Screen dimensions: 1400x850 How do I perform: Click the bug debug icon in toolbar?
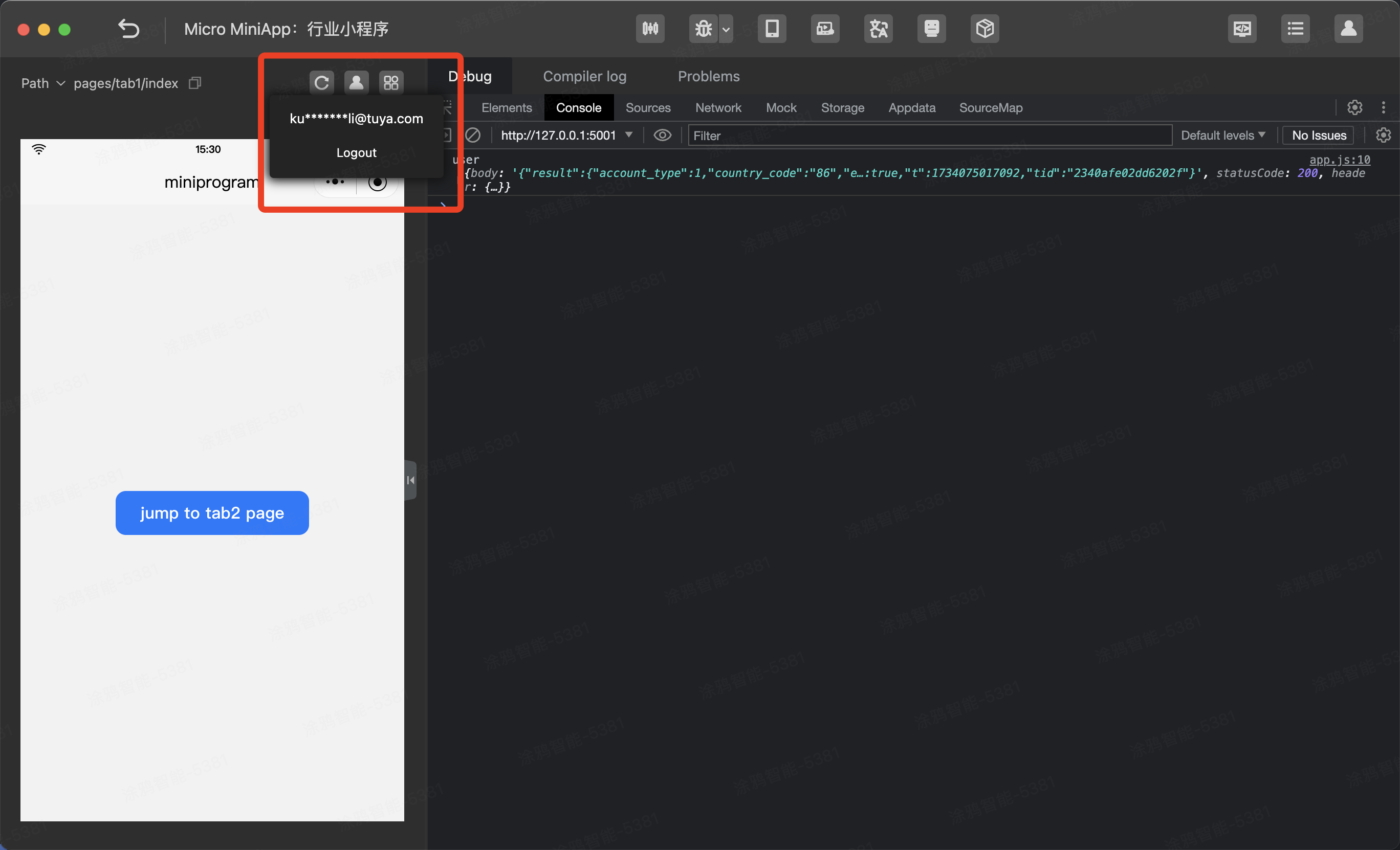tap(704, 29)
